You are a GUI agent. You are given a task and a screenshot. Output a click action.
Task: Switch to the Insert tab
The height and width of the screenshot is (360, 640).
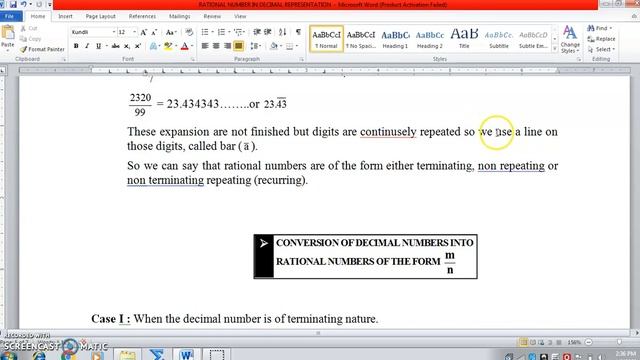tap(65, 16)
